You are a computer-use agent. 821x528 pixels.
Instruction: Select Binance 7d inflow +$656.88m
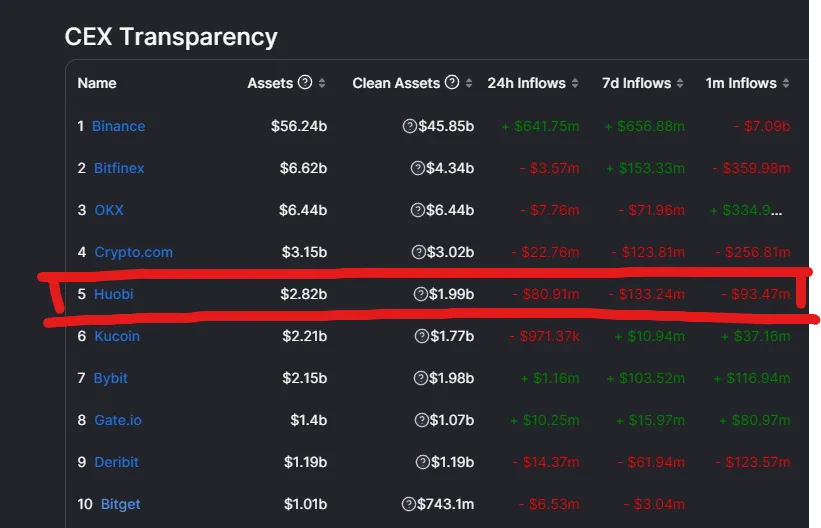[645, 126]
